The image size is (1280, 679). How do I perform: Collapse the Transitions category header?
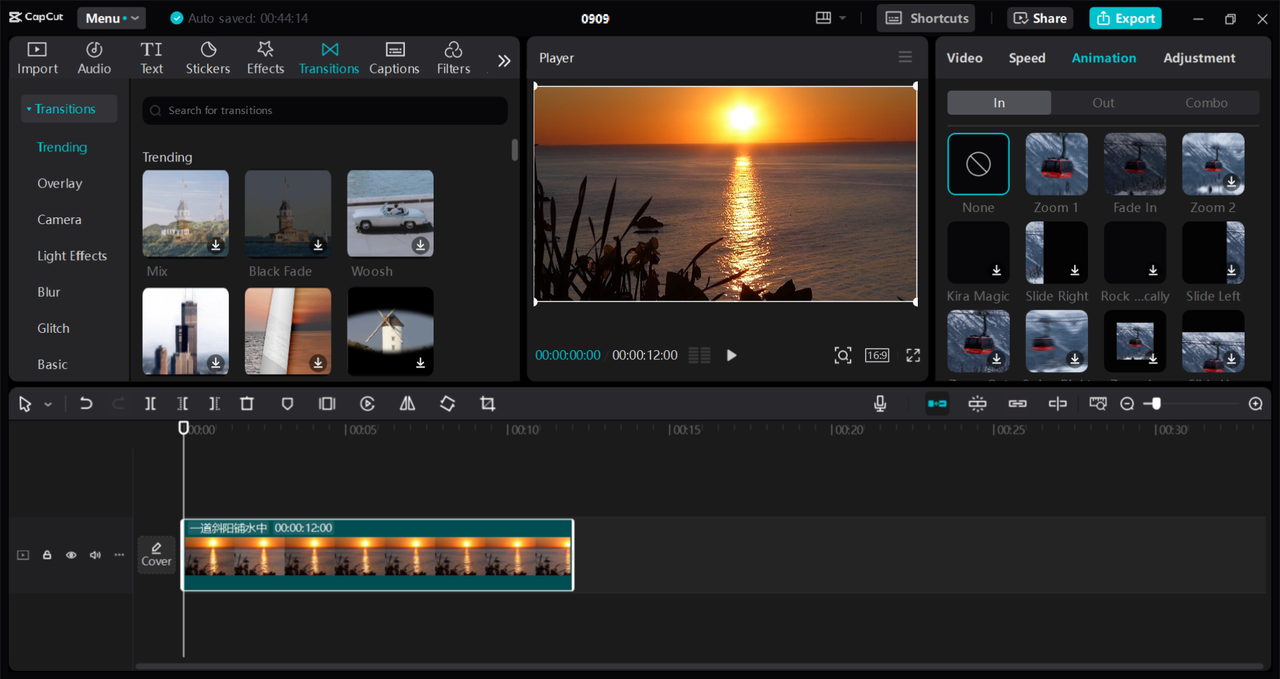click(68, 109)
